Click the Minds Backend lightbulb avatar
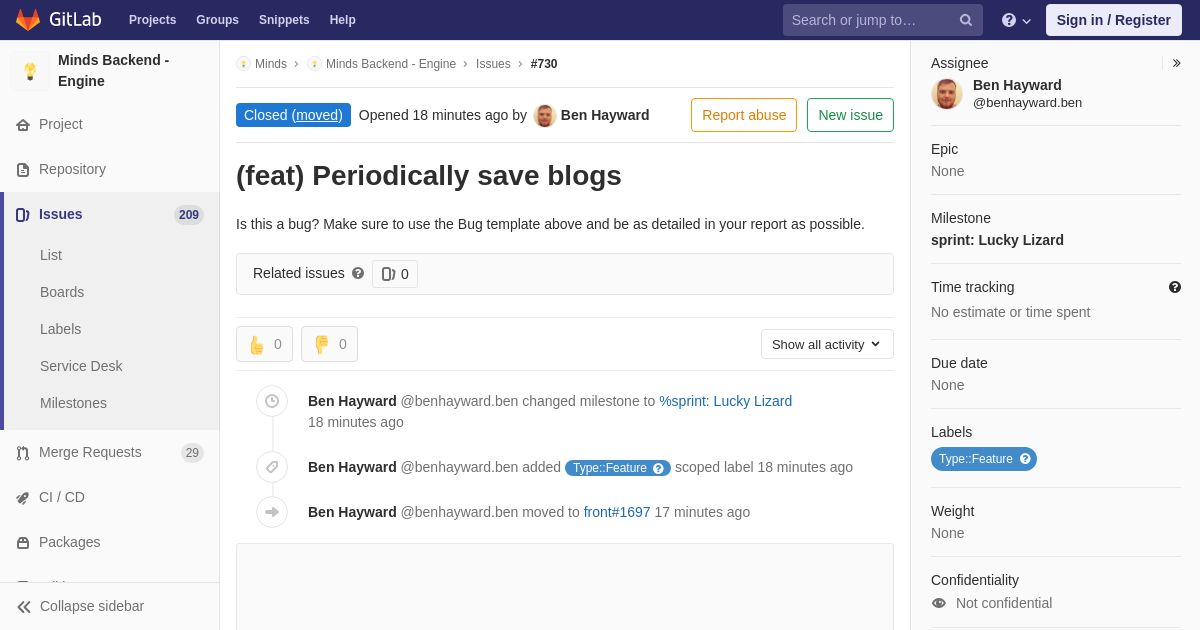The height and width of the screenshot is (630, 1200). 30,71
